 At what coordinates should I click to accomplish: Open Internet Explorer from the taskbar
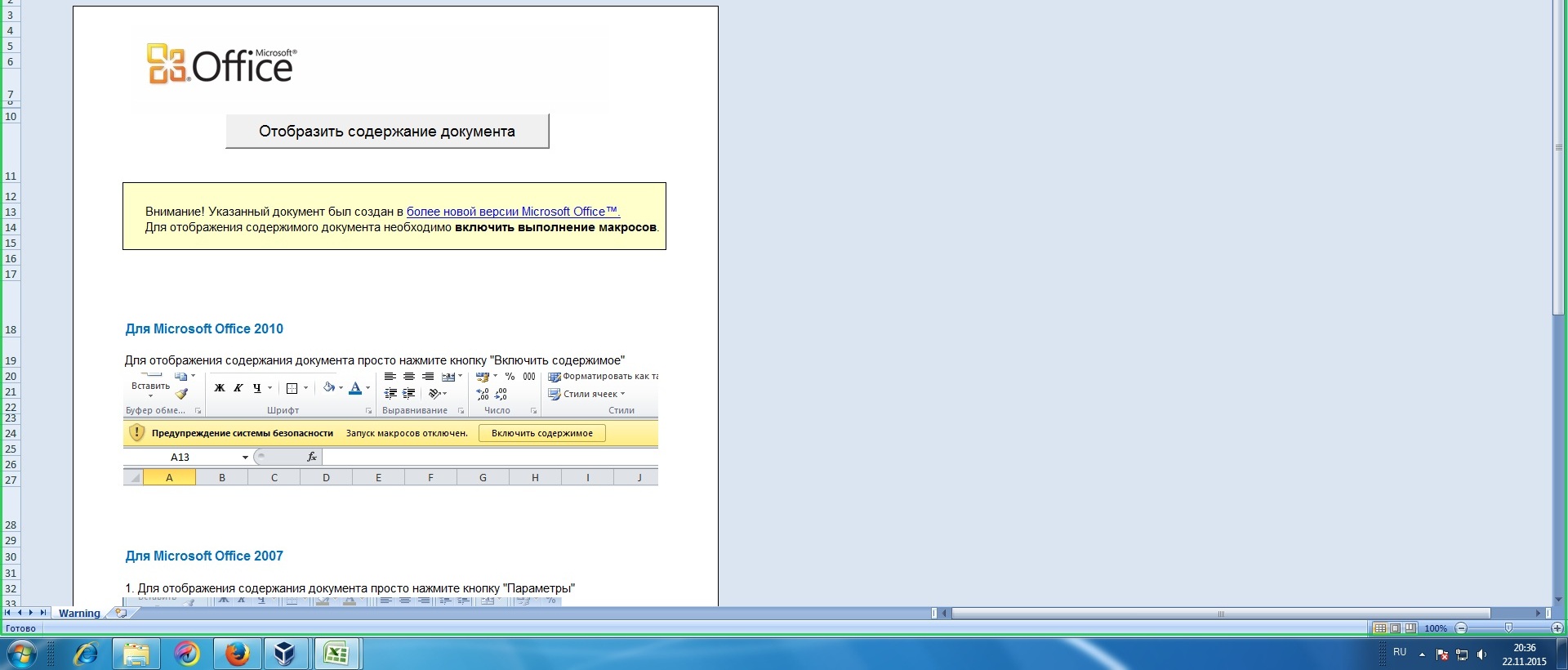point(86,654)
